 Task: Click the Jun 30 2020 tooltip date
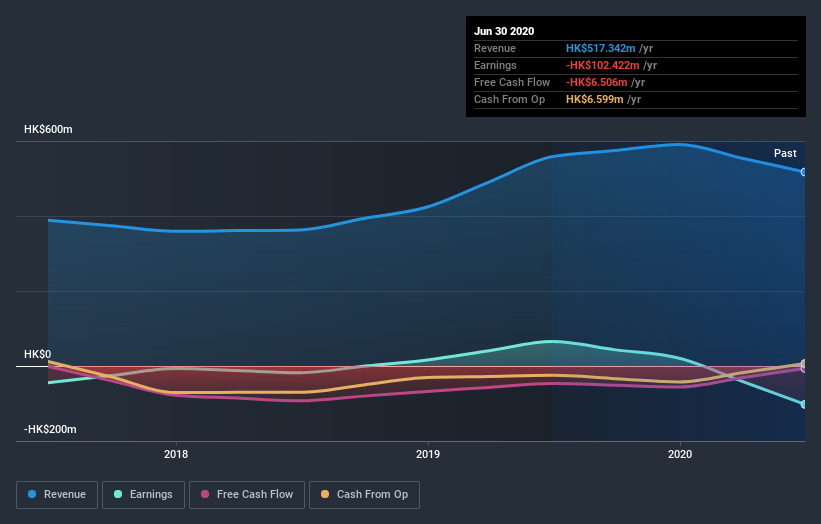tap(504, 31)
